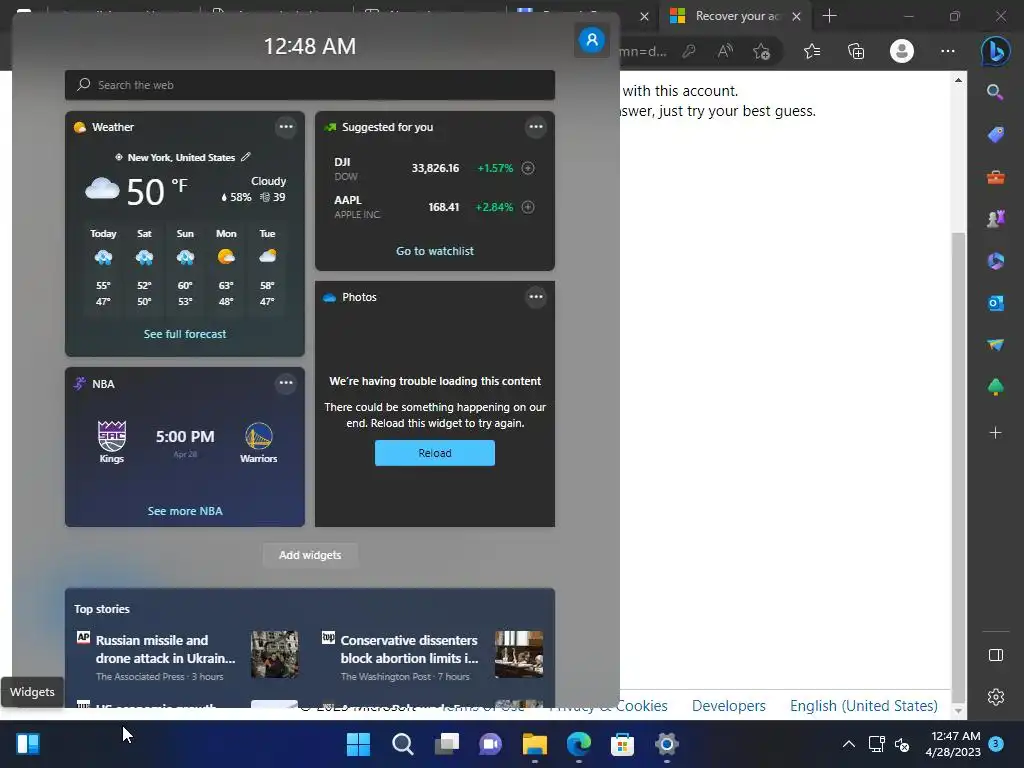1024x768 pixels.
Task: Open the sidebar Tools briefcase icon
Action: [x=995, y=176]
